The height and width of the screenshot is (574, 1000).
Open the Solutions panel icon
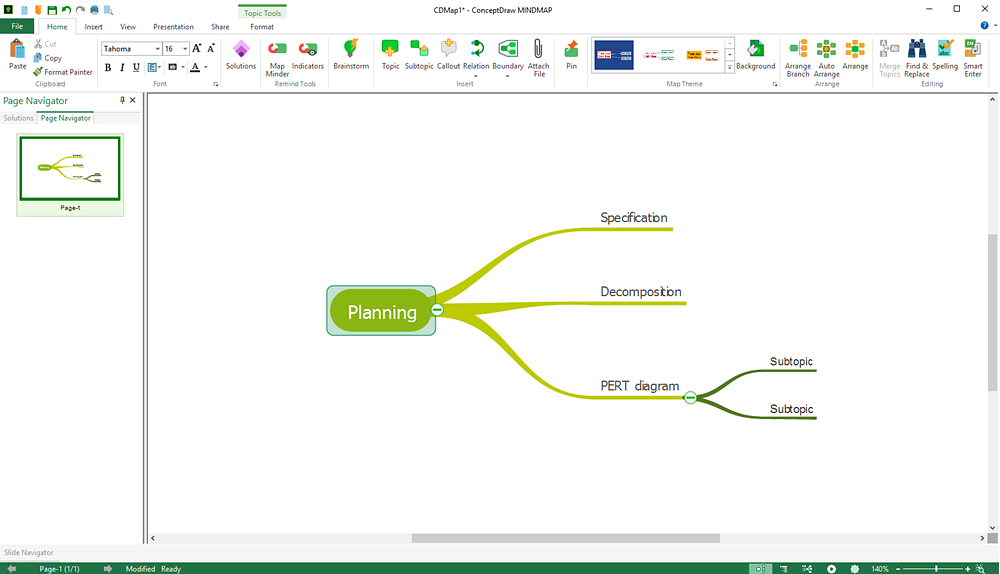tap(241, 54)
